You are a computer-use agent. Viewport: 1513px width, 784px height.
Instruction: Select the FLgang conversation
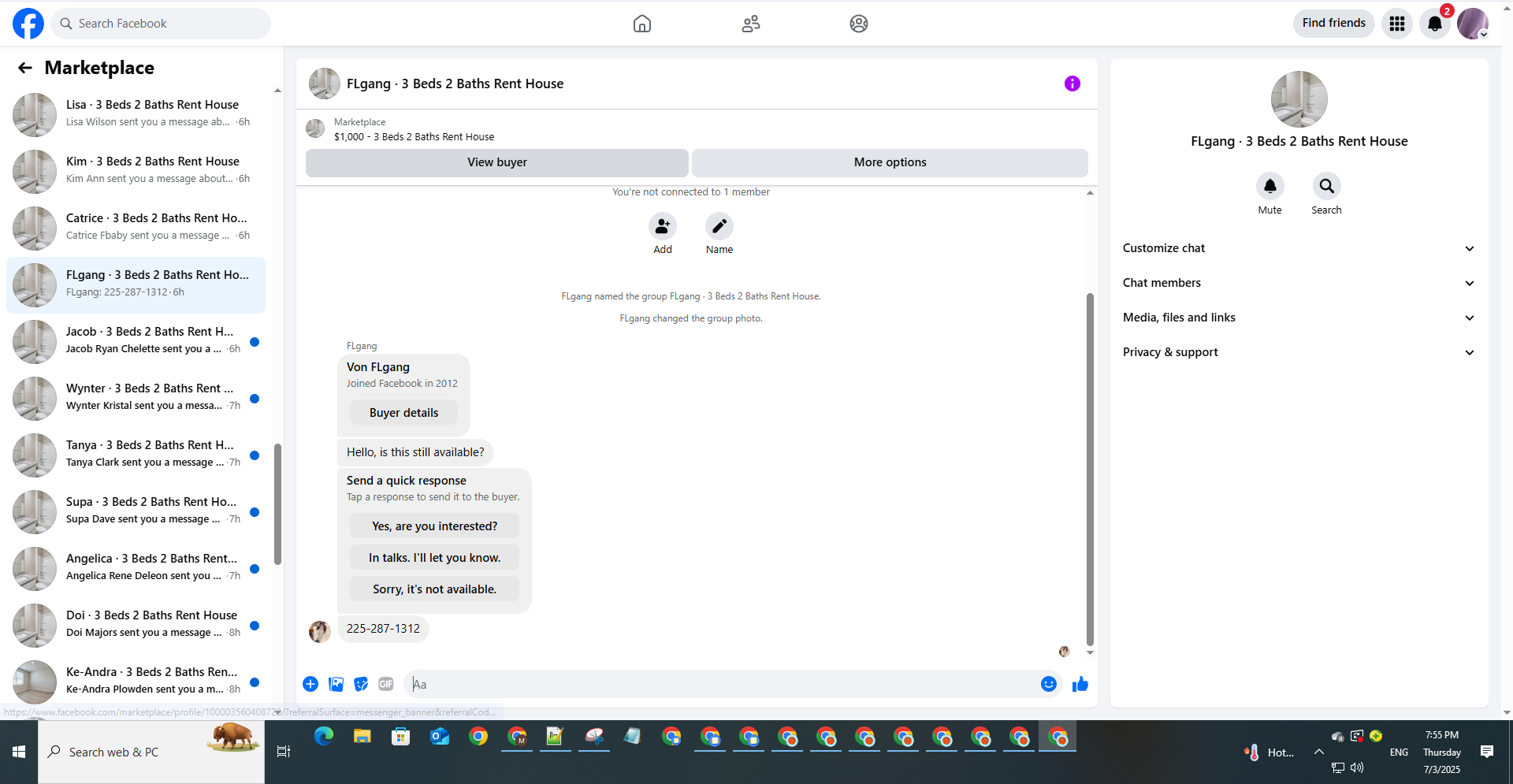coord(136,284)
